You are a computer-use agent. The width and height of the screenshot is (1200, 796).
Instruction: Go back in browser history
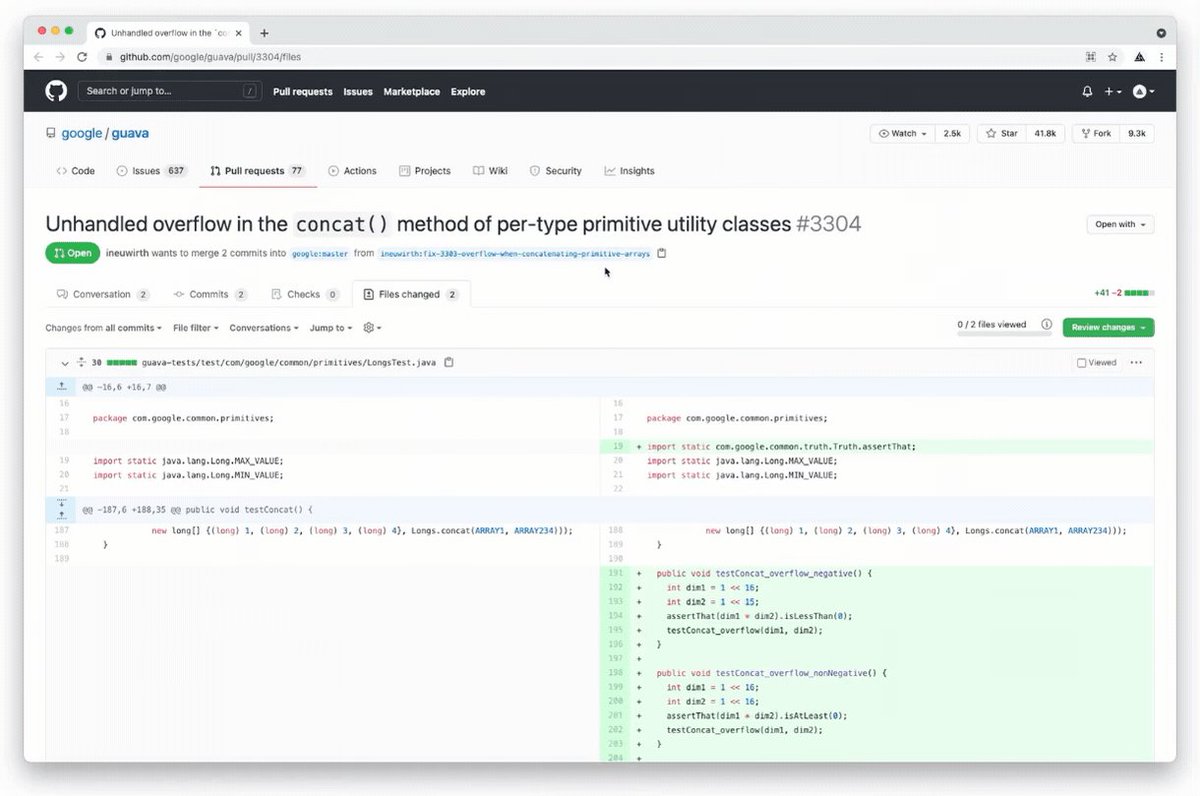click(x=39, y=58)
